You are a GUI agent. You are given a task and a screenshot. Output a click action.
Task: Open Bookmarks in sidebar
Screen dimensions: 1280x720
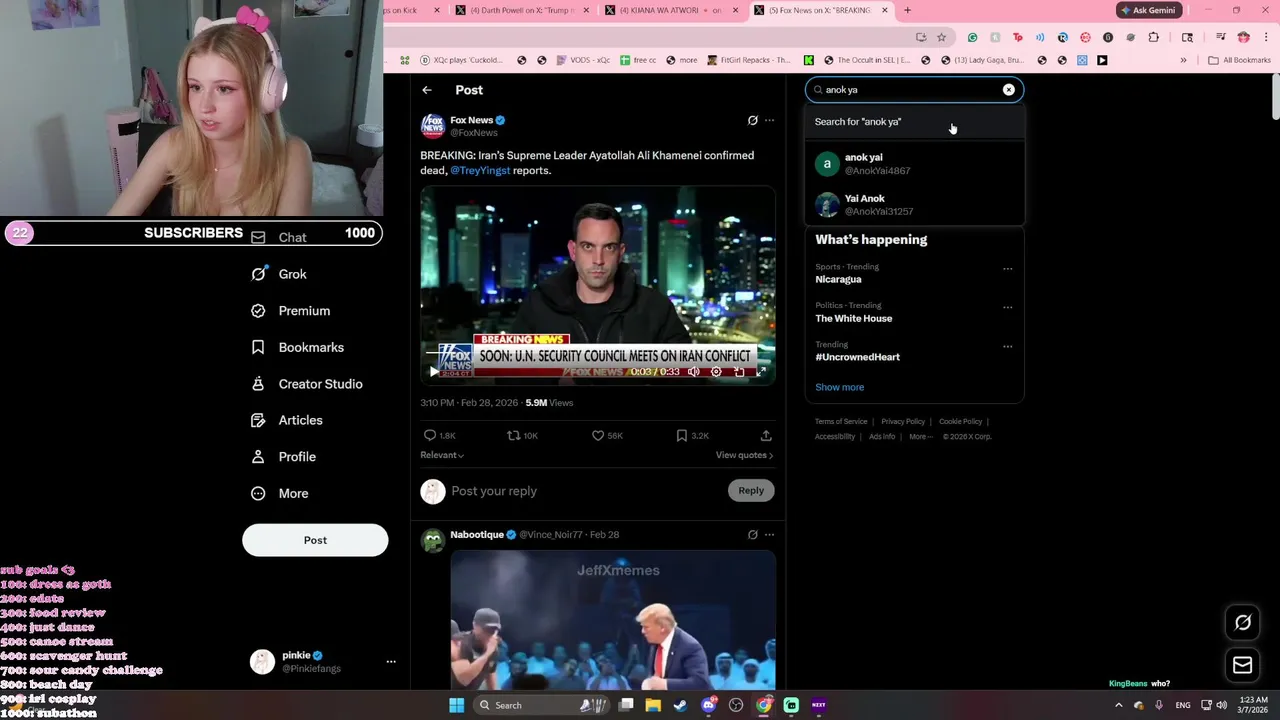click(297, 347)
